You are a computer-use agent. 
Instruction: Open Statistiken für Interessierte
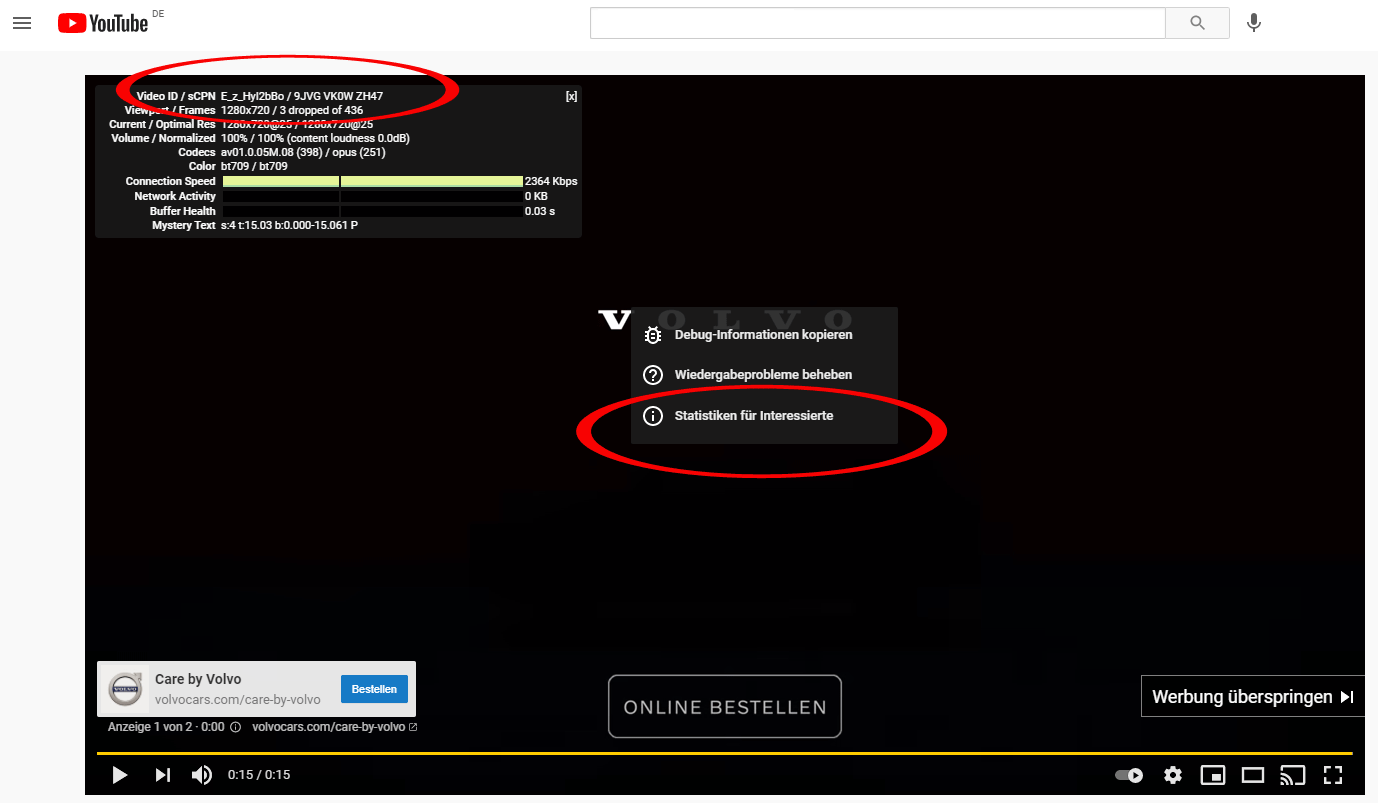pyautogui.click(x=753, y=415)
